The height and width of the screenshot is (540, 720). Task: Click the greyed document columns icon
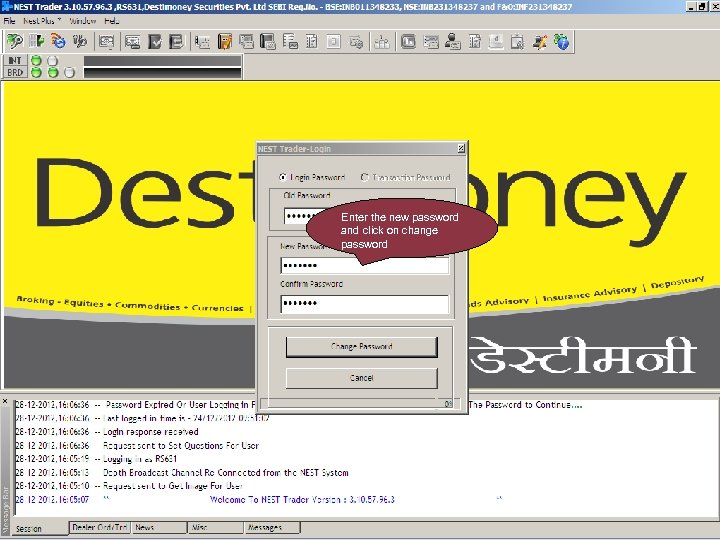point(312,42)
